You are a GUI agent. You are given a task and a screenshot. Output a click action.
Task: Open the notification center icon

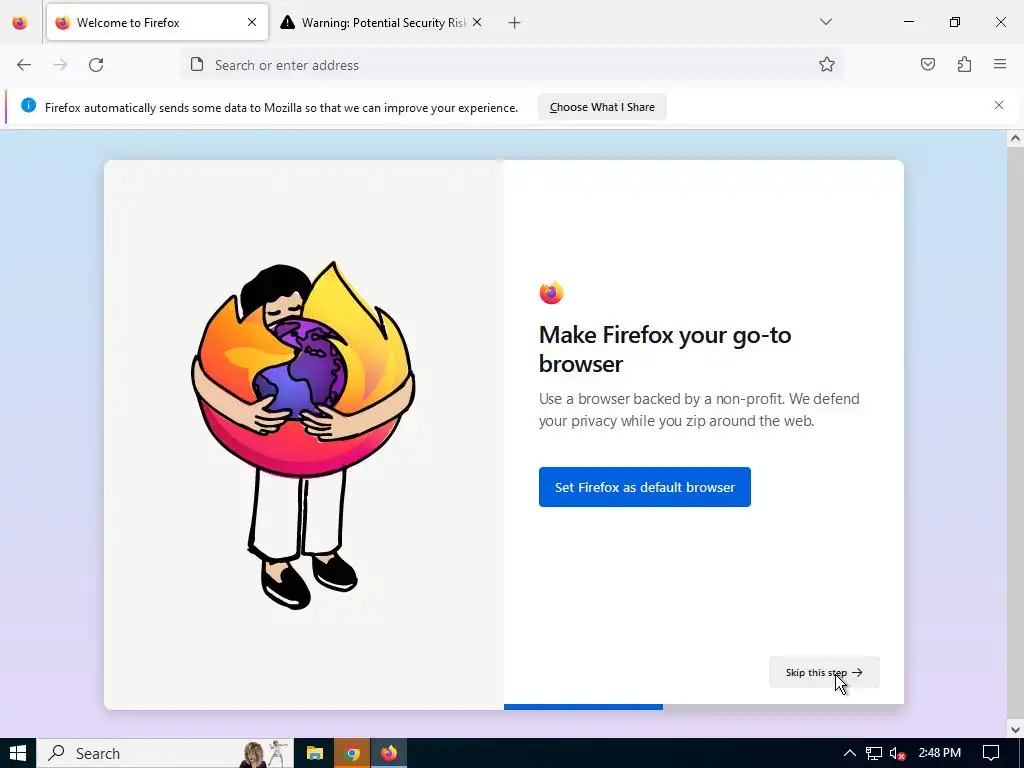[x=991, y=753]
